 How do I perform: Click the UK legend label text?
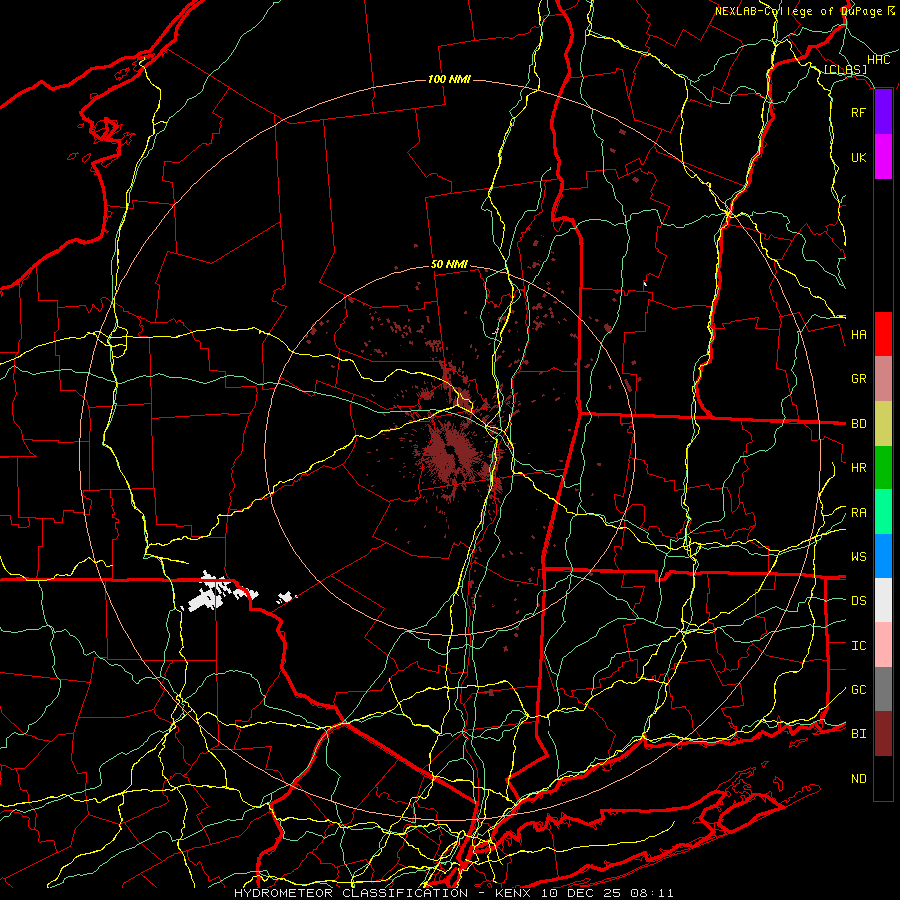point(859,157)
